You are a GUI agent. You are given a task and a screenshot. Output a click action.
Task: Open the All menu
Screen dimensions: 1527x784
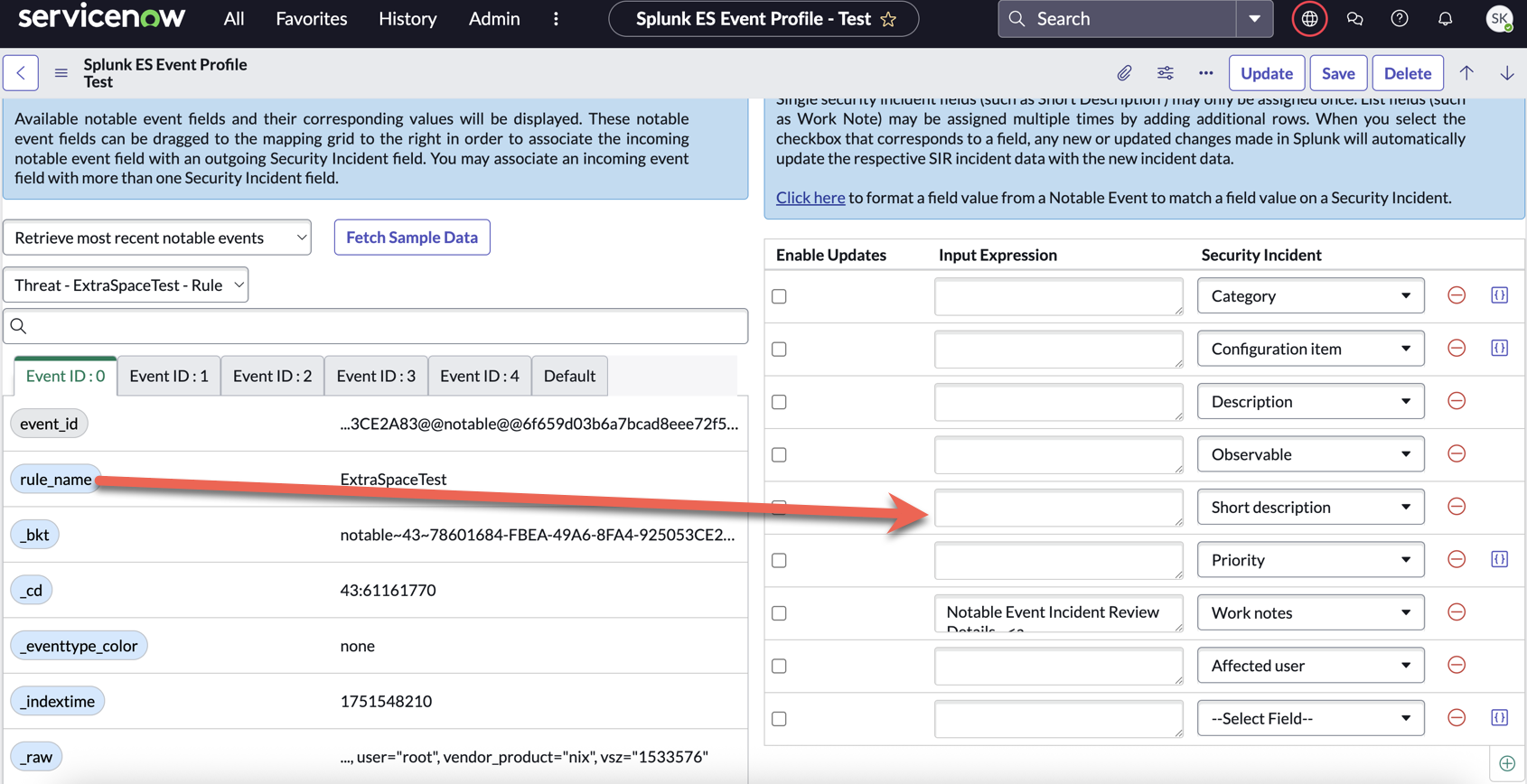coord(234,19)
